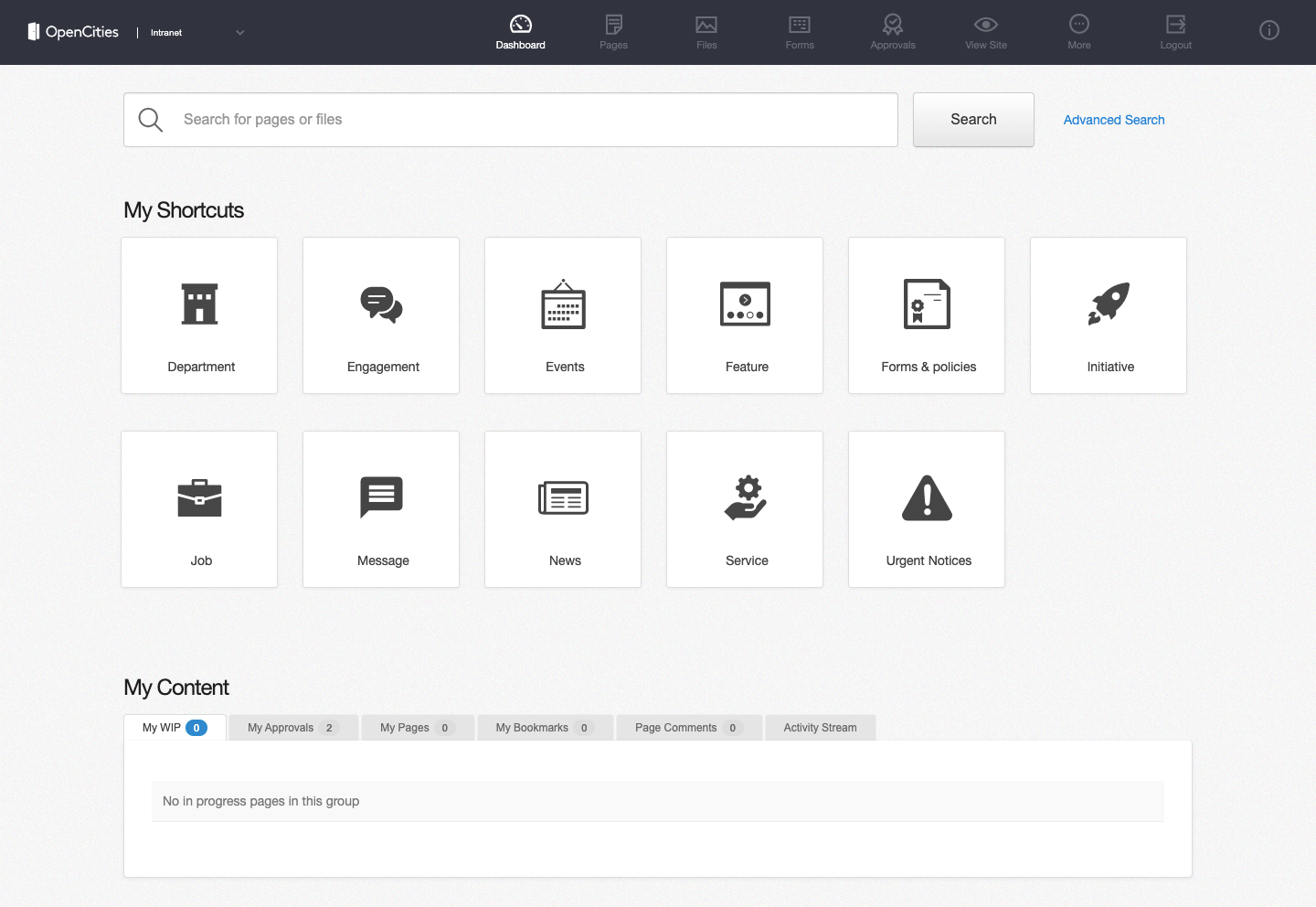Image resolution: width=1316 pixels, height=907 pixels.
Task: Click Logout in the top navigation
Action: point(1175,32)
